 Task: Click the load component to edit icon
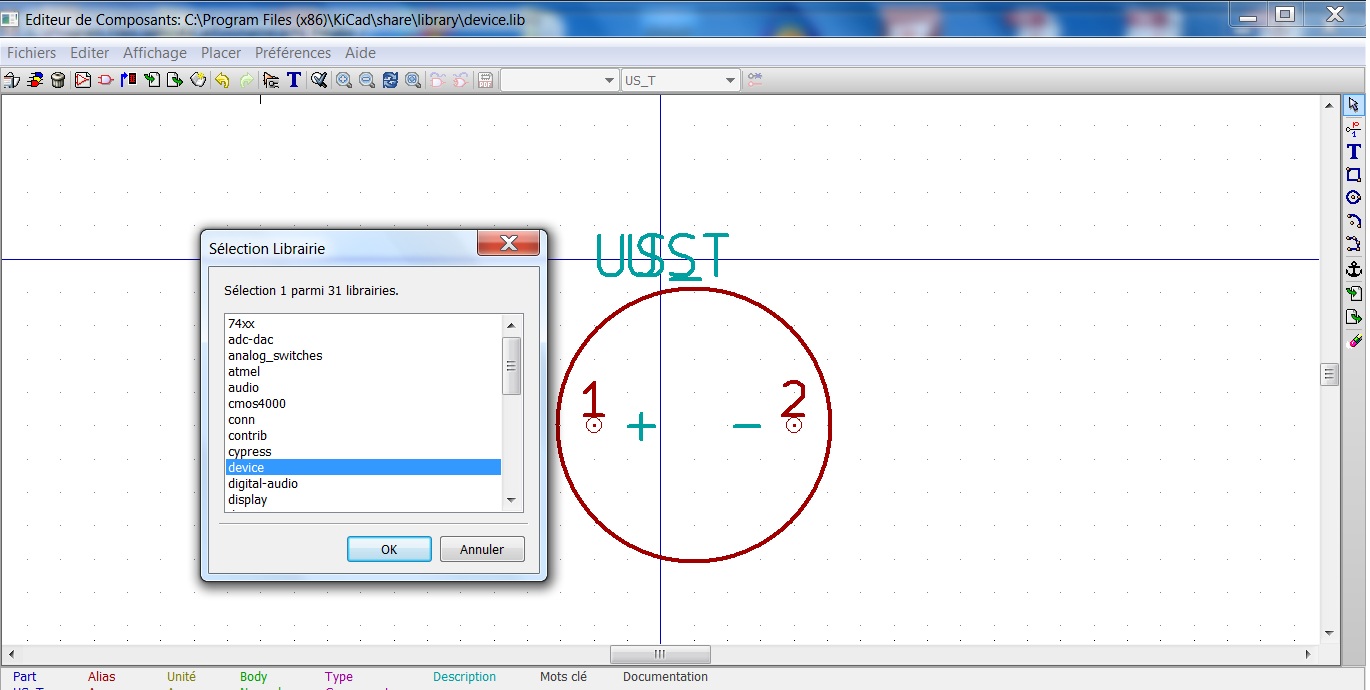[x=105, y=80]
